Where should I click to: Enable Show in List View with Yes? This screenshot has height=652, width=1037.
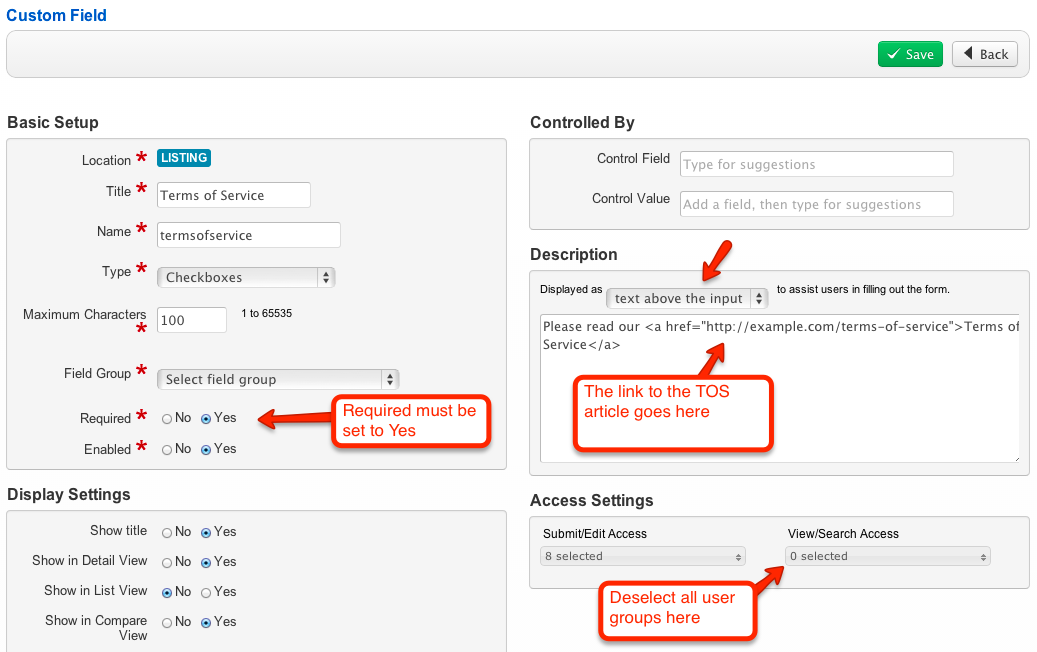pyautogui.click(x=206, y=592)
